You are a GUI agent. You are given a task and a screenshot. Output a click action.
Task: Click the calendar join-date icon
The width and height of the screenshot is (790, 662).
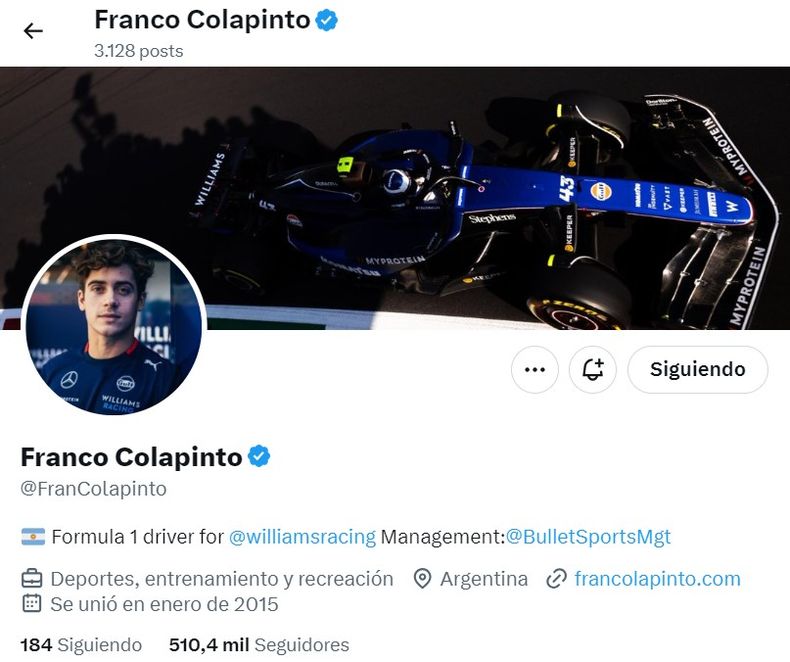pos(32,604)
